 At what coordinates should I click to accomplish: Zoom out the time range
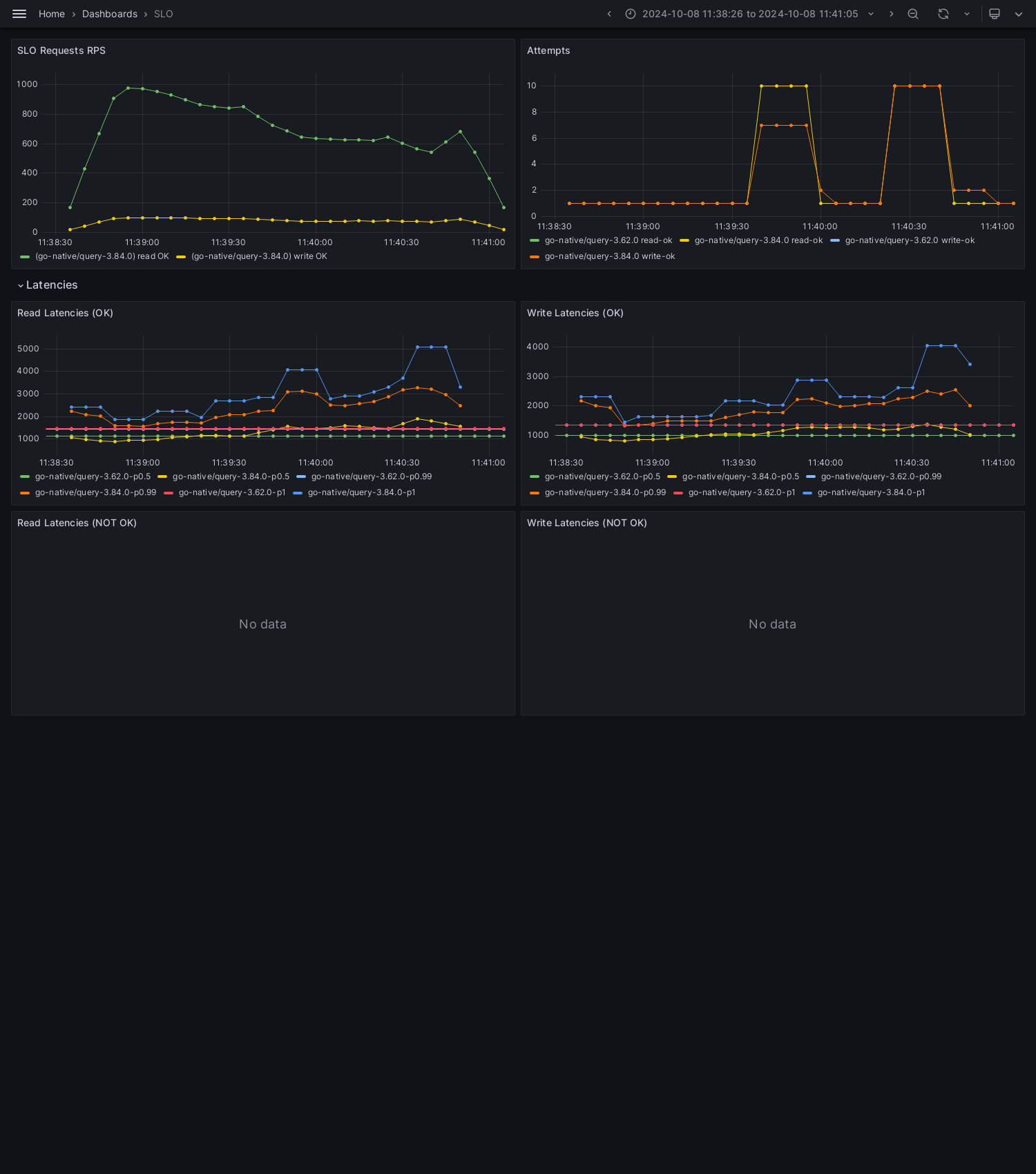913,14
